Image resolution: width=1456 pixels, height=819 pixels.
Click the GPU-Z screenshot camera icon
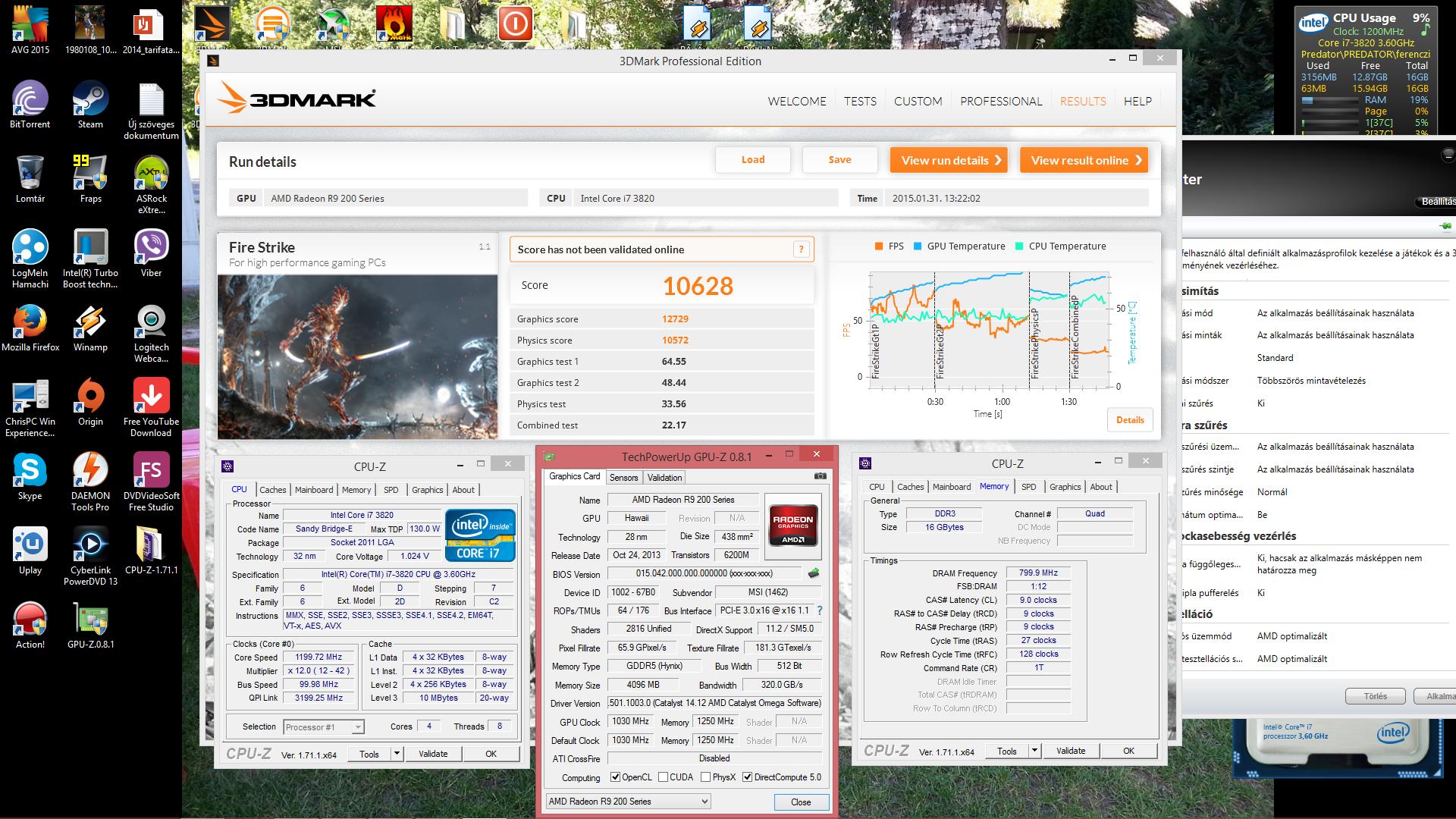(820, 476)
